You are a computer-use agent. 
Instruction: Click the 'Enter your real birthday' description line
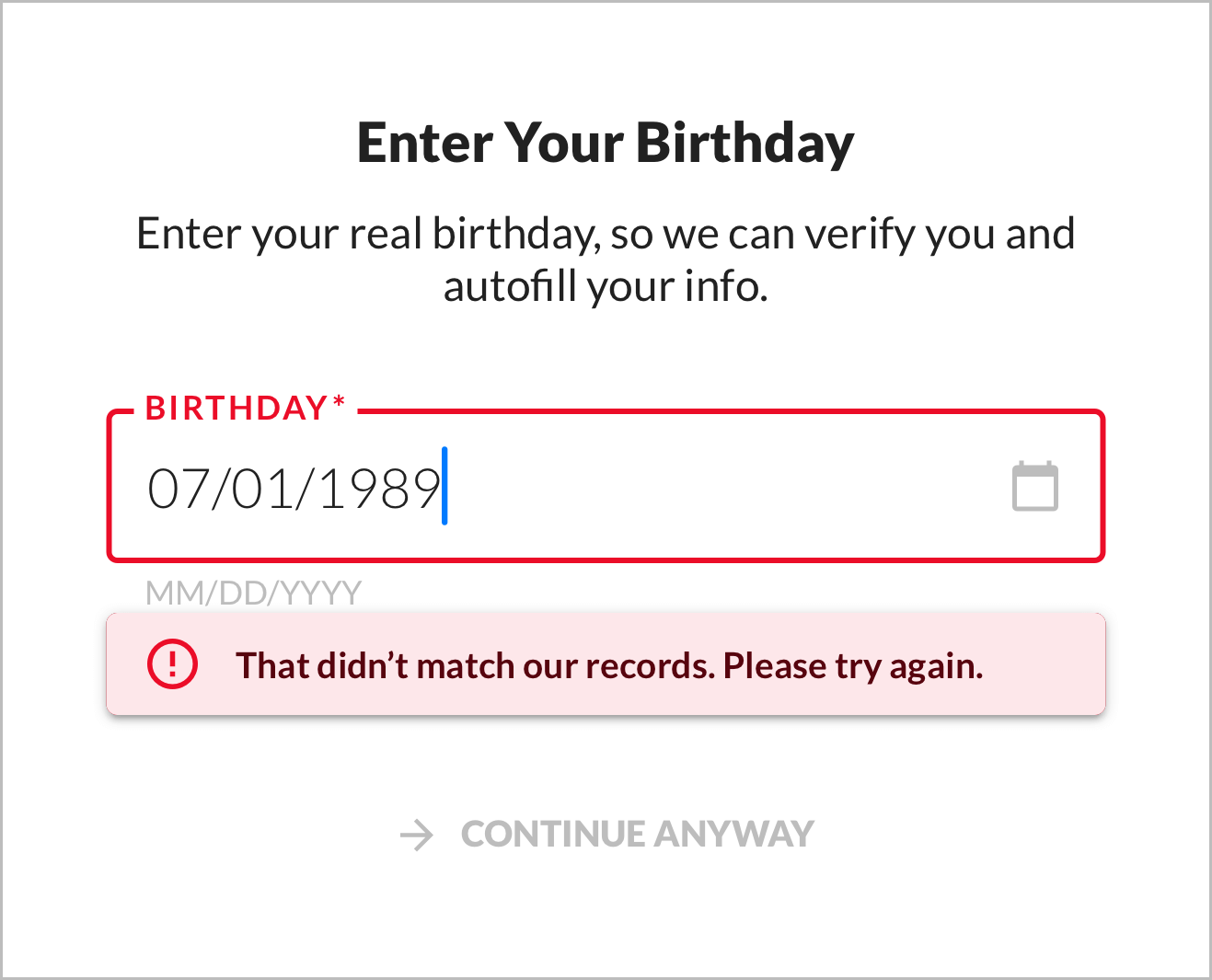pyautogui.click(x=606, y=234)
